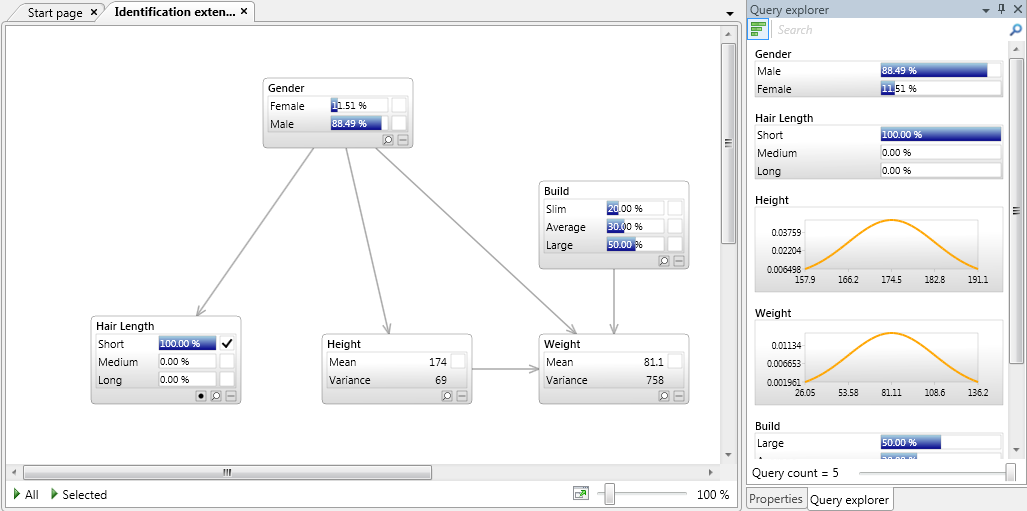Click the Selected run button
This screenshot has height=511, width=1027.
click(79, 495)
